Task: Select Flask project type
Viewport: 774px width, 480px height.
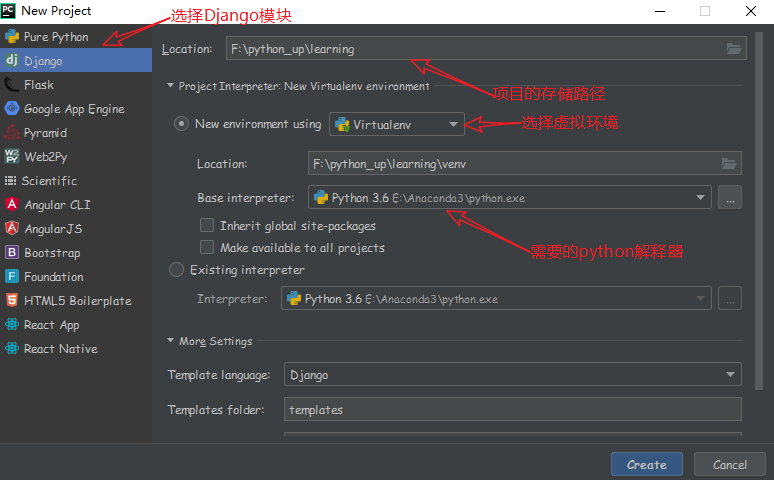Action: (x=76, y=84)
